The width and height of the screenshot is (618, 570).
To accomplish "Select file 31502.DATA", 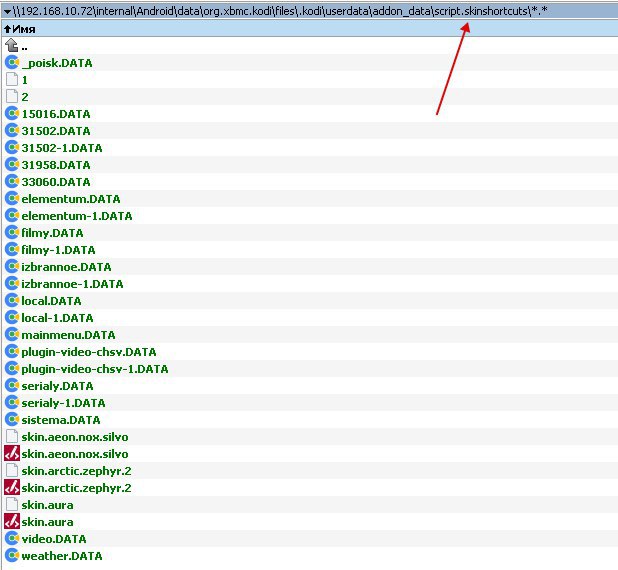I will [x=56, y=131].
